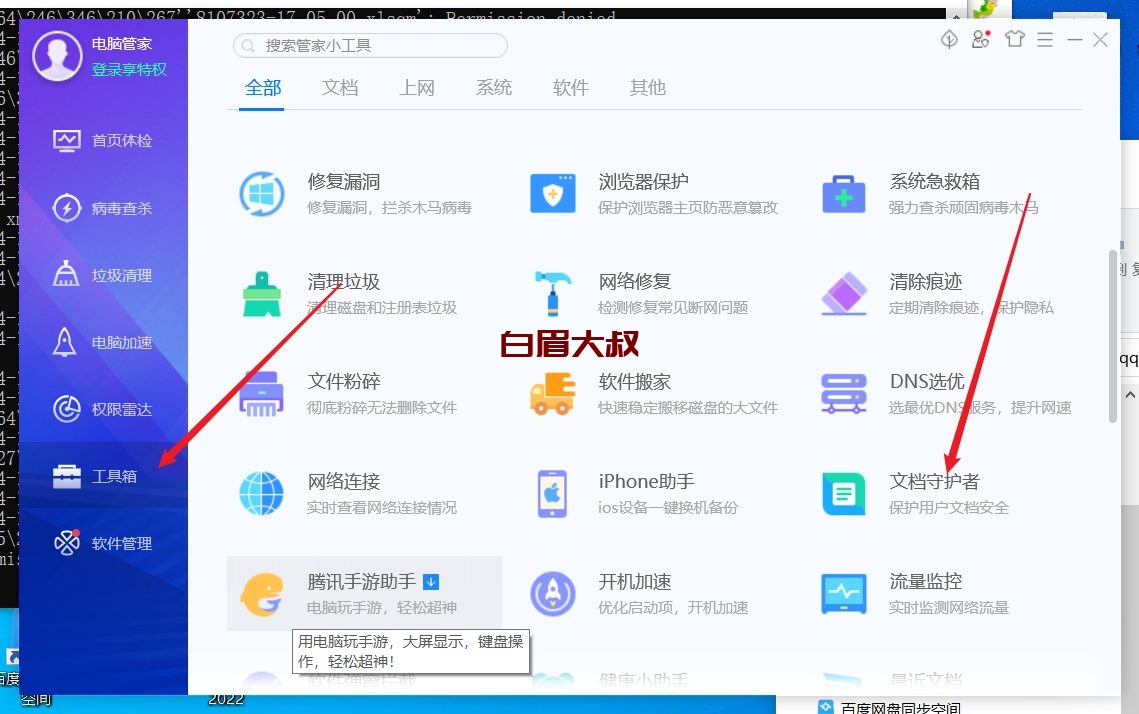Launch the 清理垃圾 broom icon
Screen dimensions: 1139x714
pyautogui.click(x=262, y=294)
